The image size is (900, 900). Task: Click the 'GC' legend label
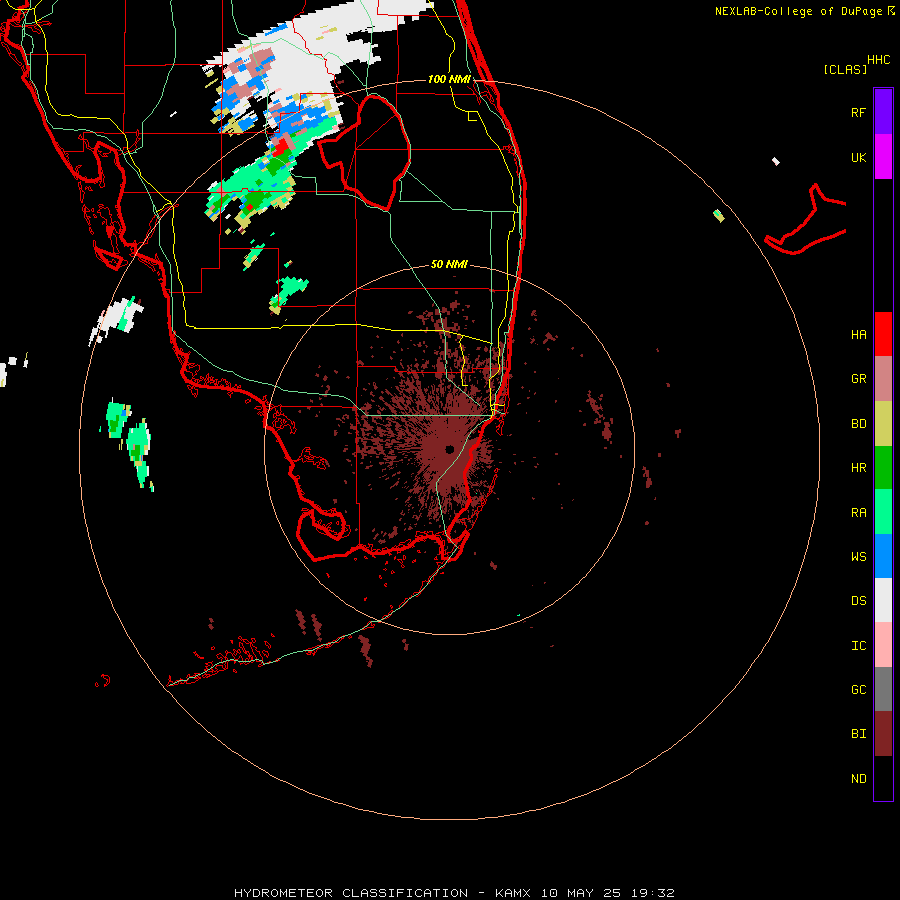tap(858, 690)
